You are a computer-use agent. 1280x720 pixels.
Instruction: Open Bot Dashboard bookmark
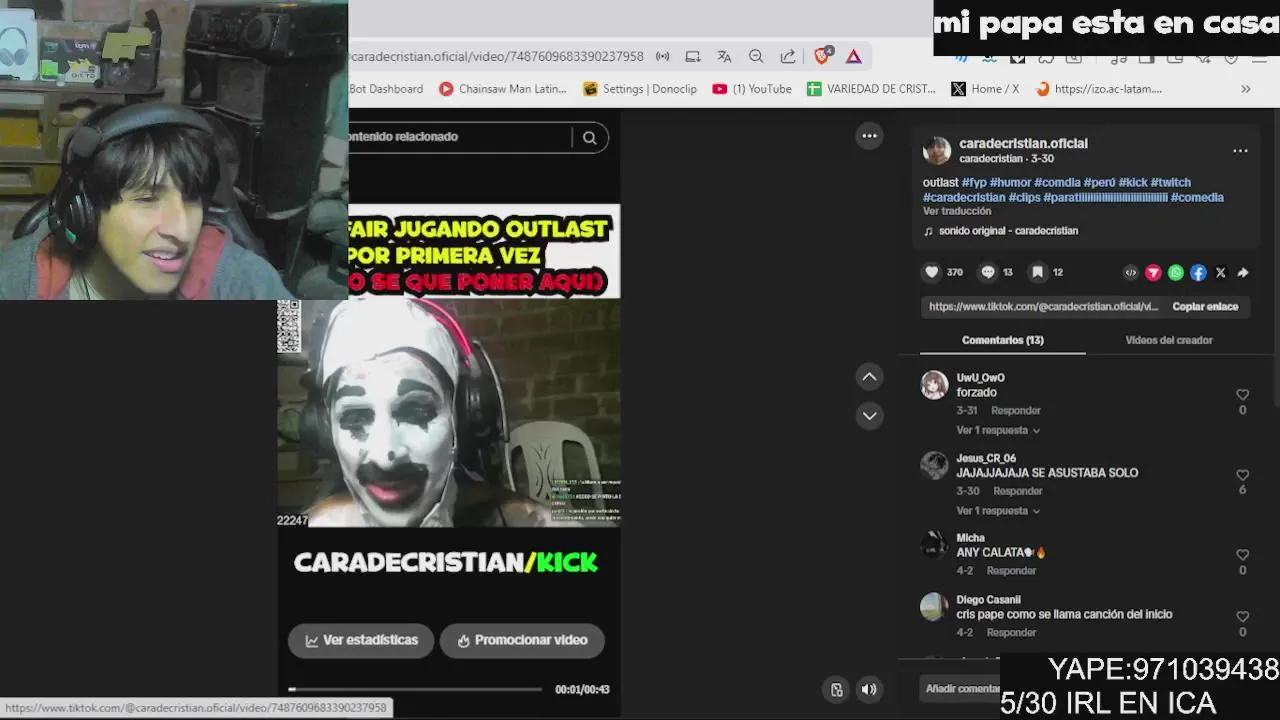pyautogui.click(x=386, y=89)
